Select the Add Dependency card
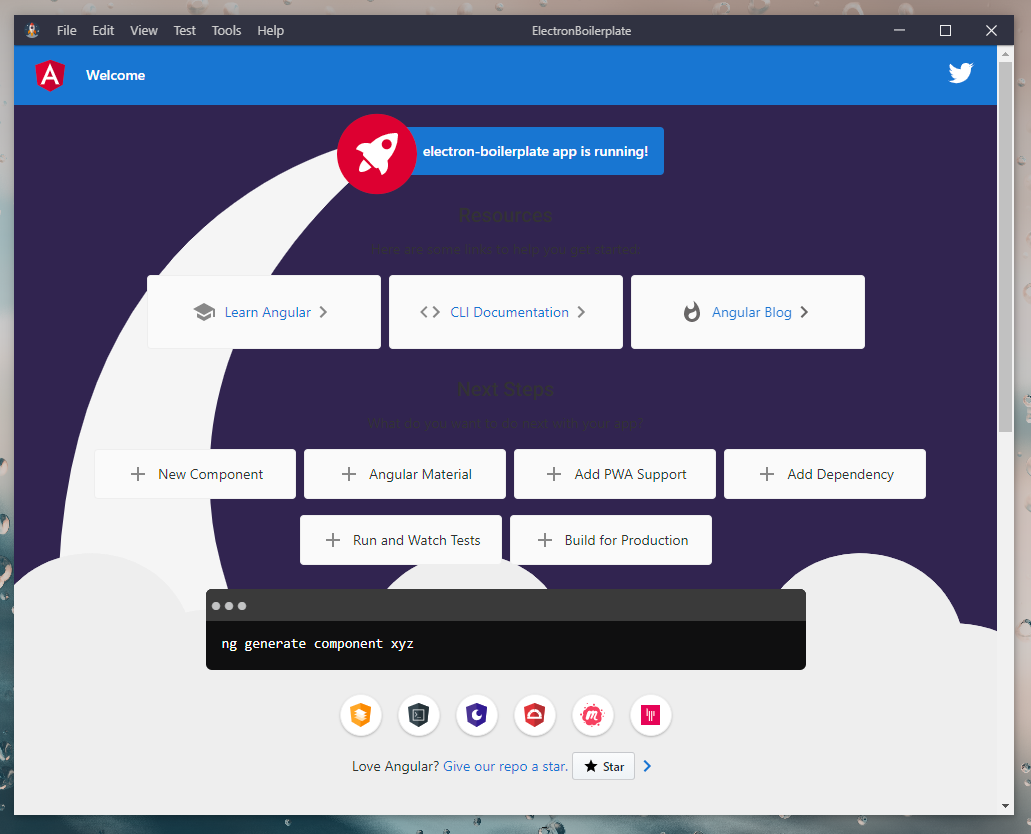The image size is (1031, 834). (825, 474)
